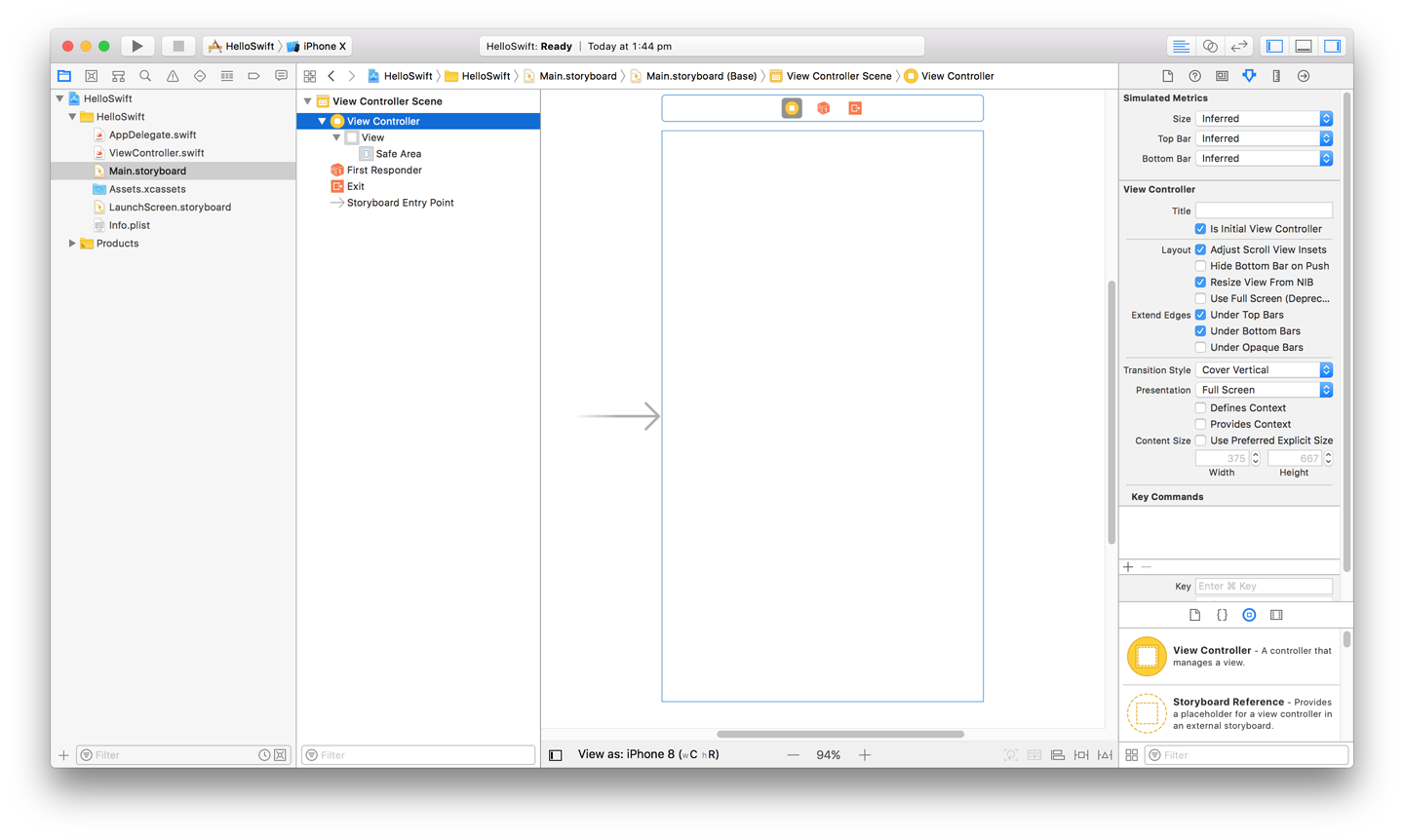Switch to Assistant editor icon
Image resolution: width=1404 pixels, height=840 pixels.
(1210, 46)
